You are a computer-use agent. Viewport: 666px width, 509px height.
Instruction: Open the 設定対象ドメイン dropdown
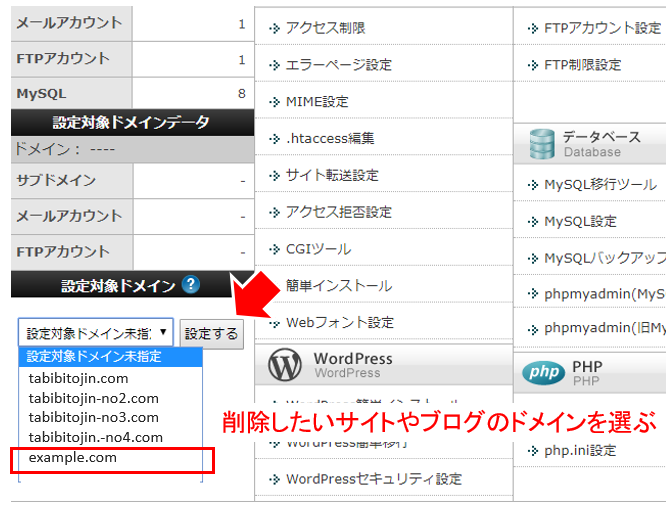(x=96, y=333)
